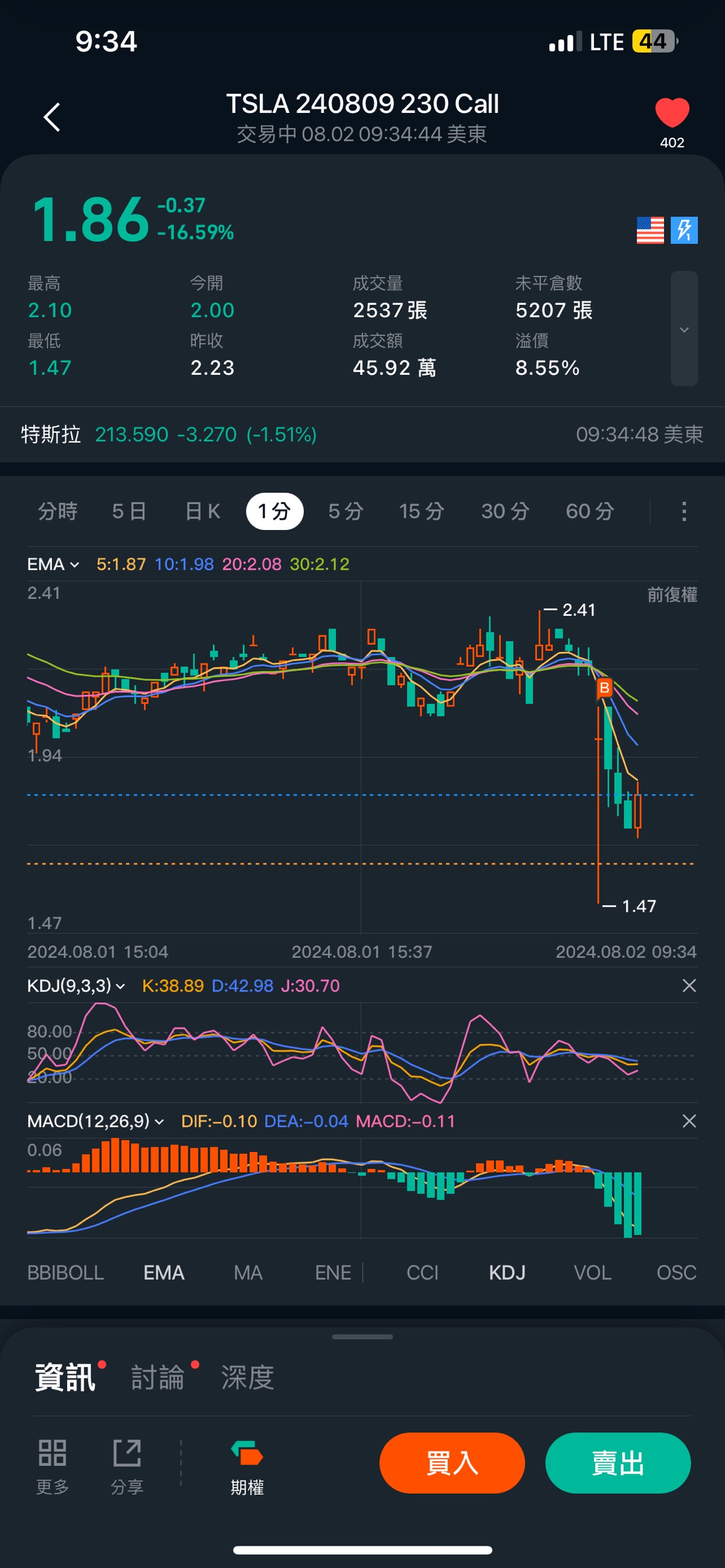725x1568 pixels.
Task: Toggle the BBIBOLL main indicator
Action: (x=66, y=1272)
